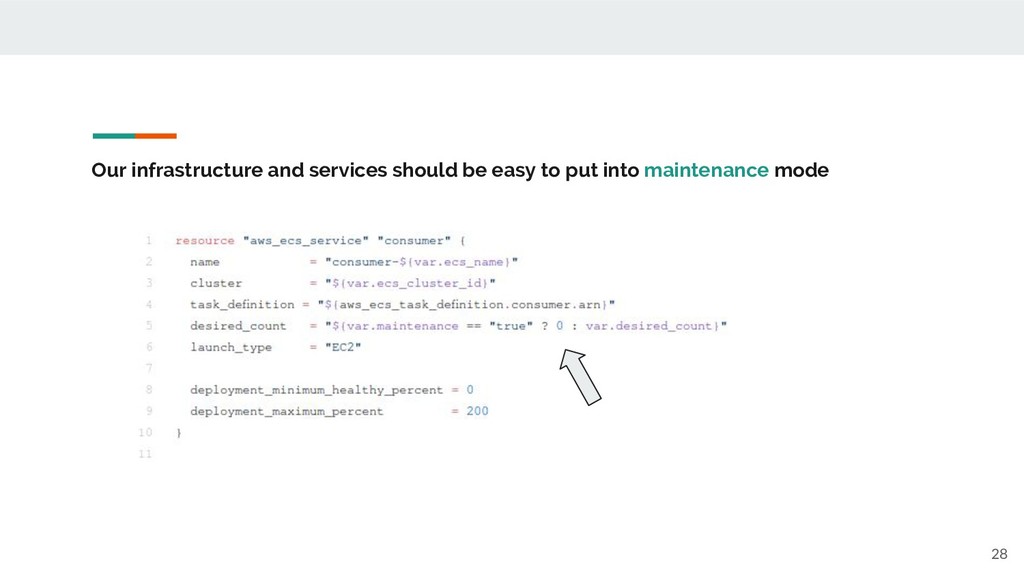1024x576 pixels.
Task: Click the "name" attribute on line 2
Action: click(x=205, y=262)
